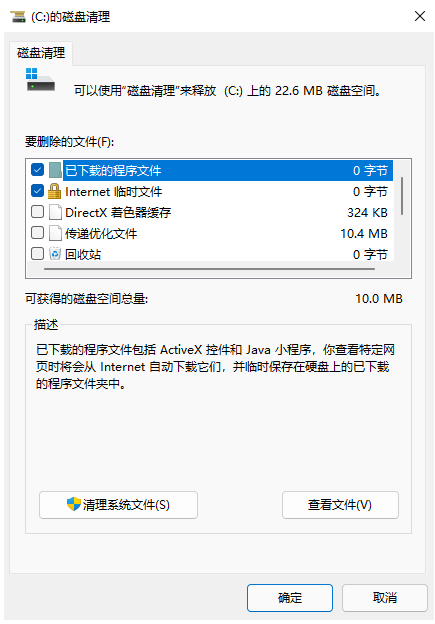Click the Internet temporary files lock icon
The width and height of the screenshot is (435, 624).
click(55, 191)
